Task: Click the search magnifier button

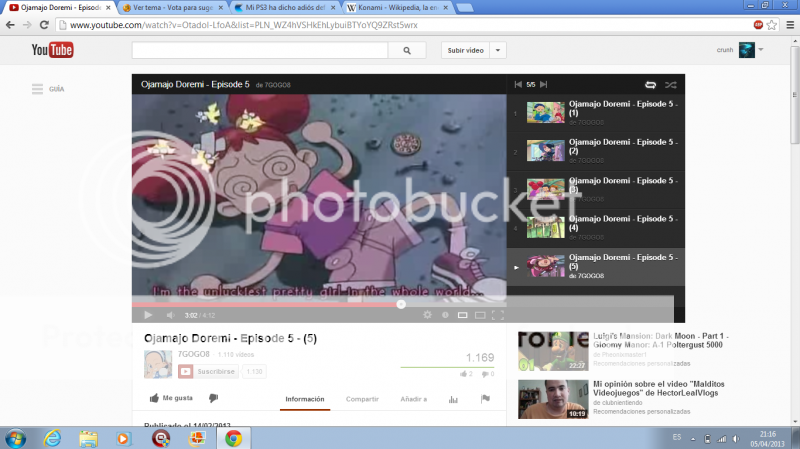Action: point(407,51)
